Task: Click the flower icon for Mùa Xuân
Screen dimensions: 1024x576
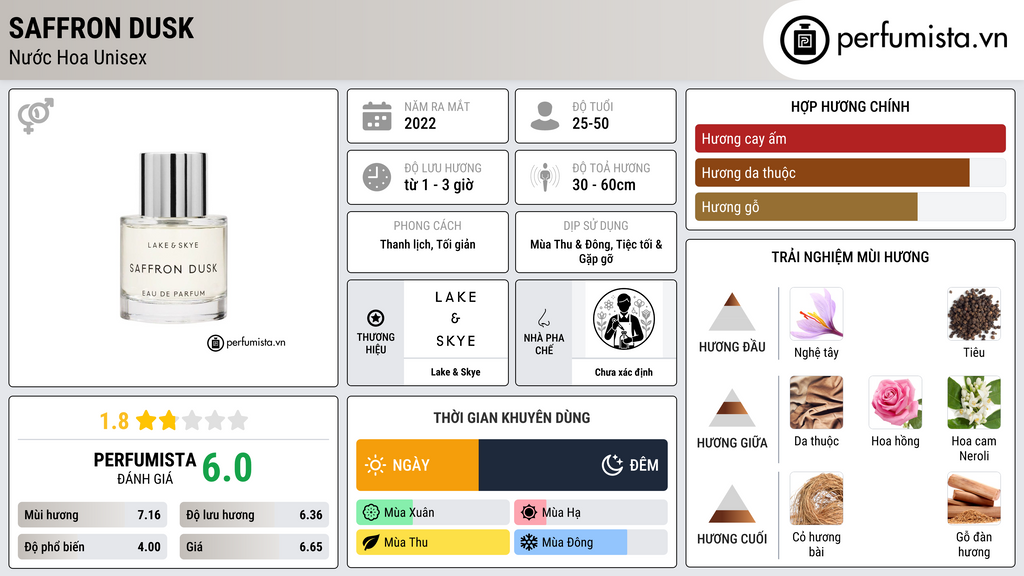Action: 371,513
